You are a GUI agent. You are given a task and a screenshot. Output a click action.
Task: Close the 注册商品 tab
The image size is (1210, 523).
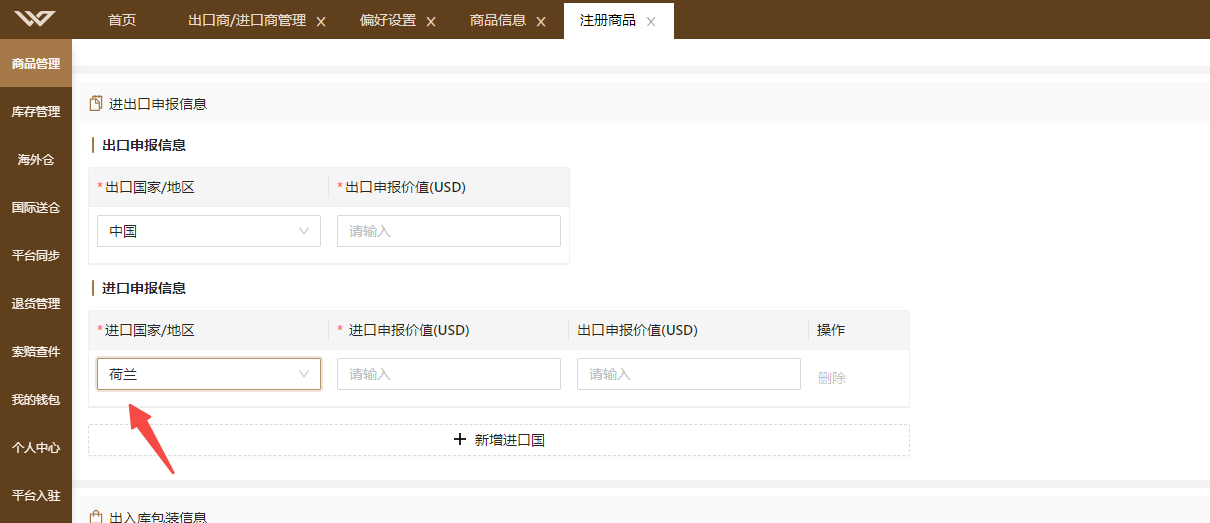(651, 21)
